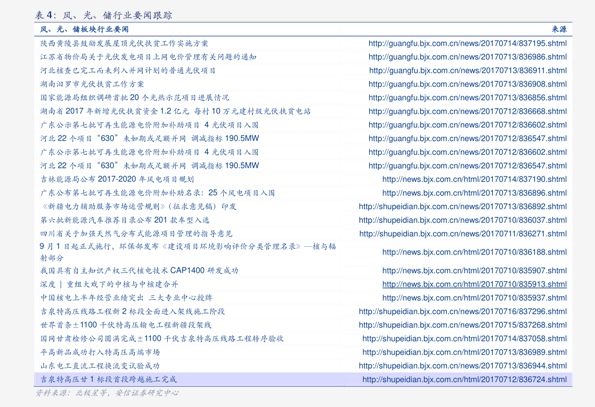Open the shupeidian link ending 837296.shtml
Image resolution: width=595 pixels, height=407 pixels.
click(x=463, y=311)
